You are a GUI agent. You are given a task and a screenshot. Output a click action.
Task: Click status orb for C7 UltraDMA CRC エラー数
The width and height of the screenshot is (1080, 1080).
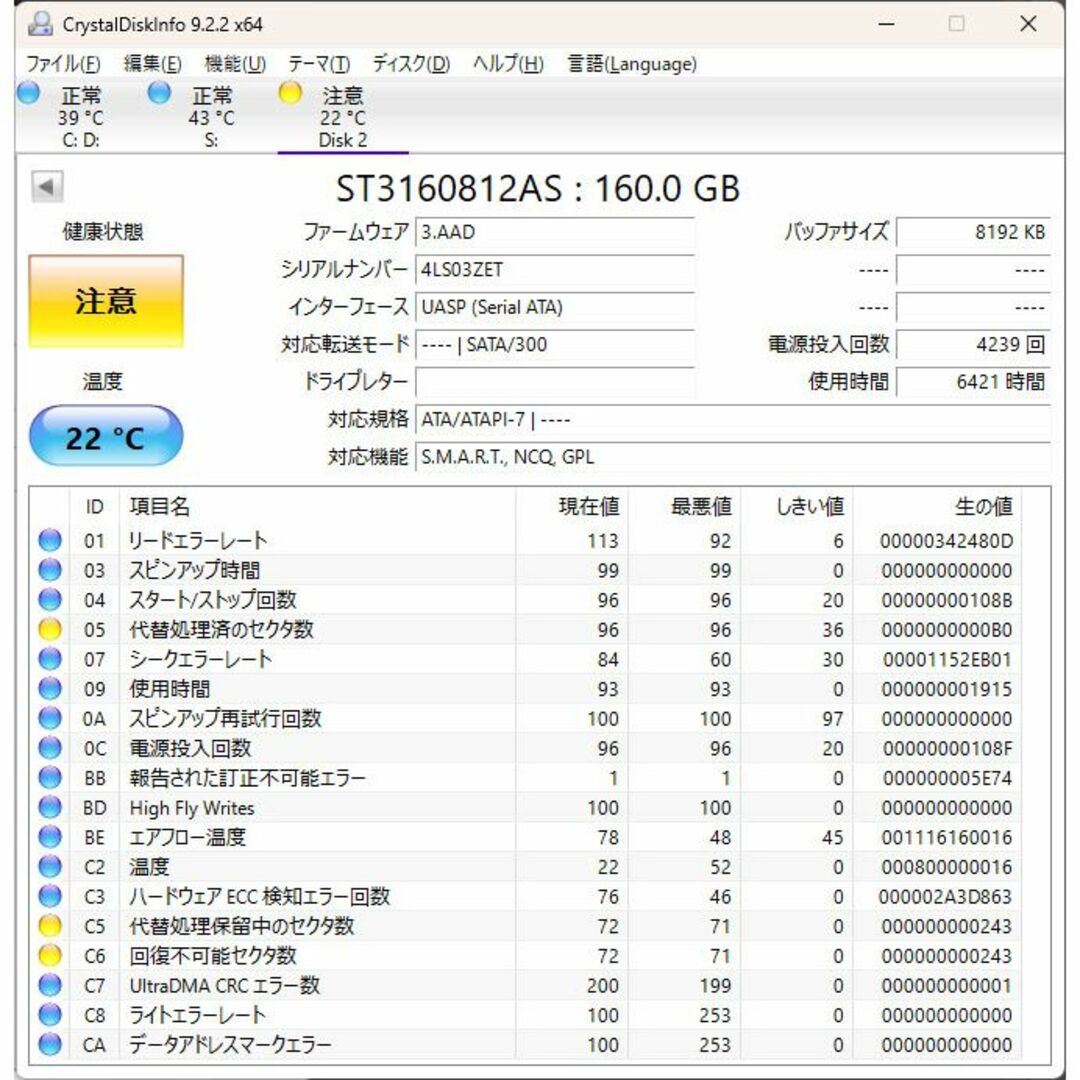(50, 984)
